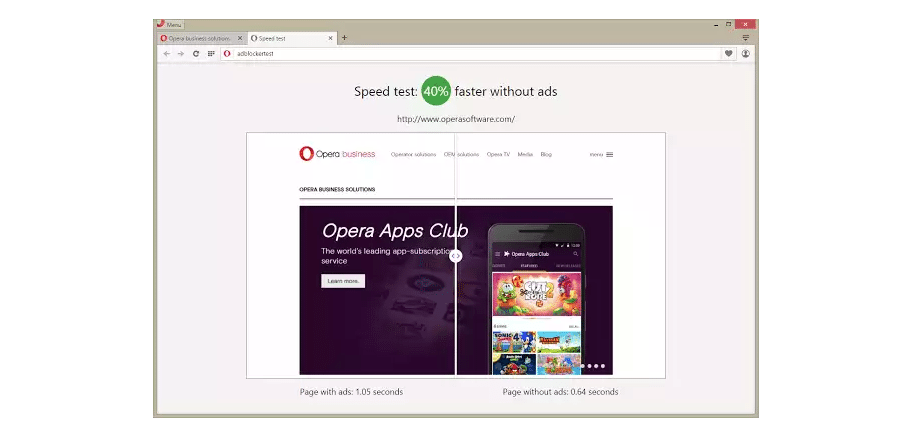Open Opera TV link
The image size is (910, 442).
[498, 155]
